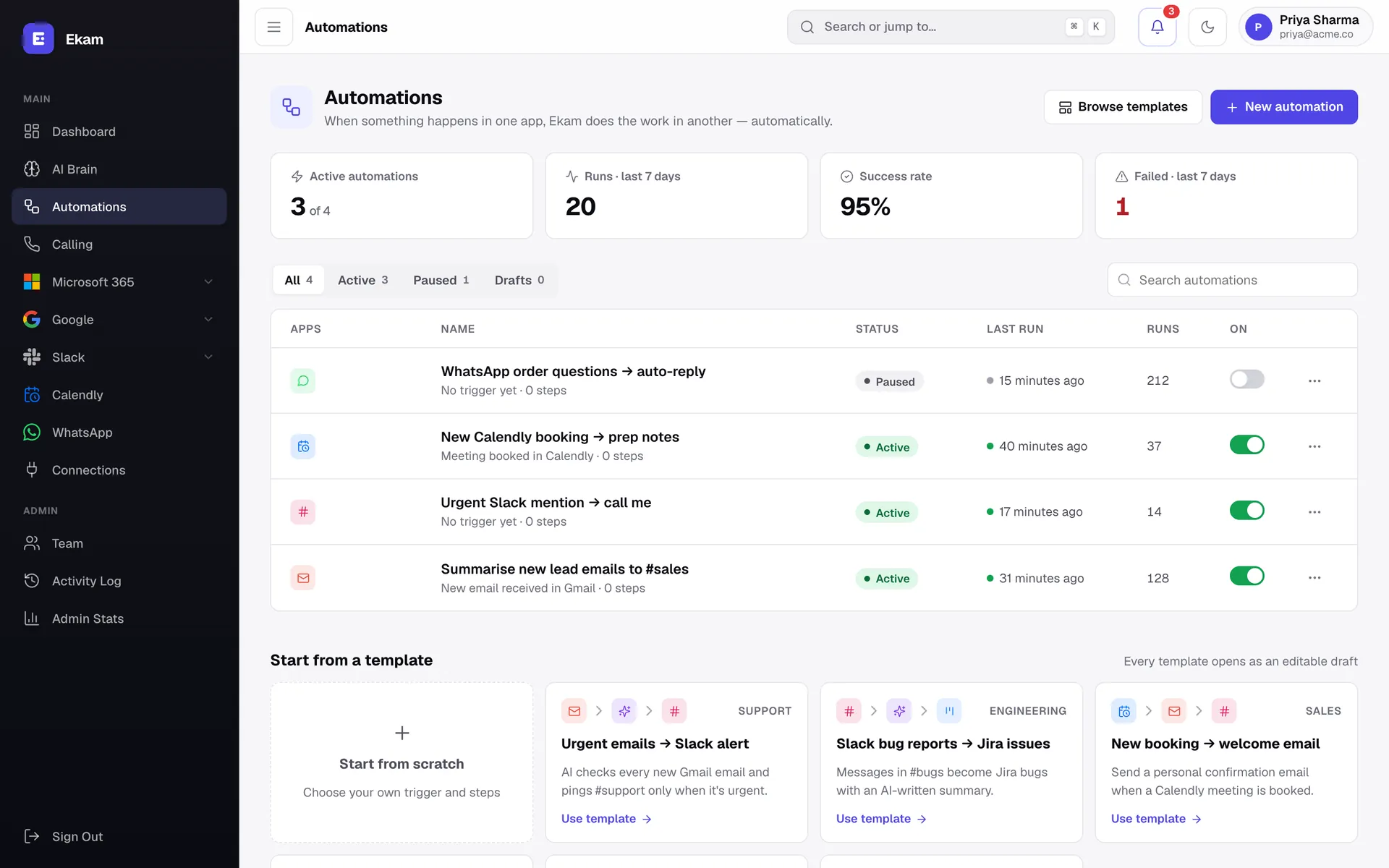
Task: Select the All automations tab
Action: (x=299, y=280)
